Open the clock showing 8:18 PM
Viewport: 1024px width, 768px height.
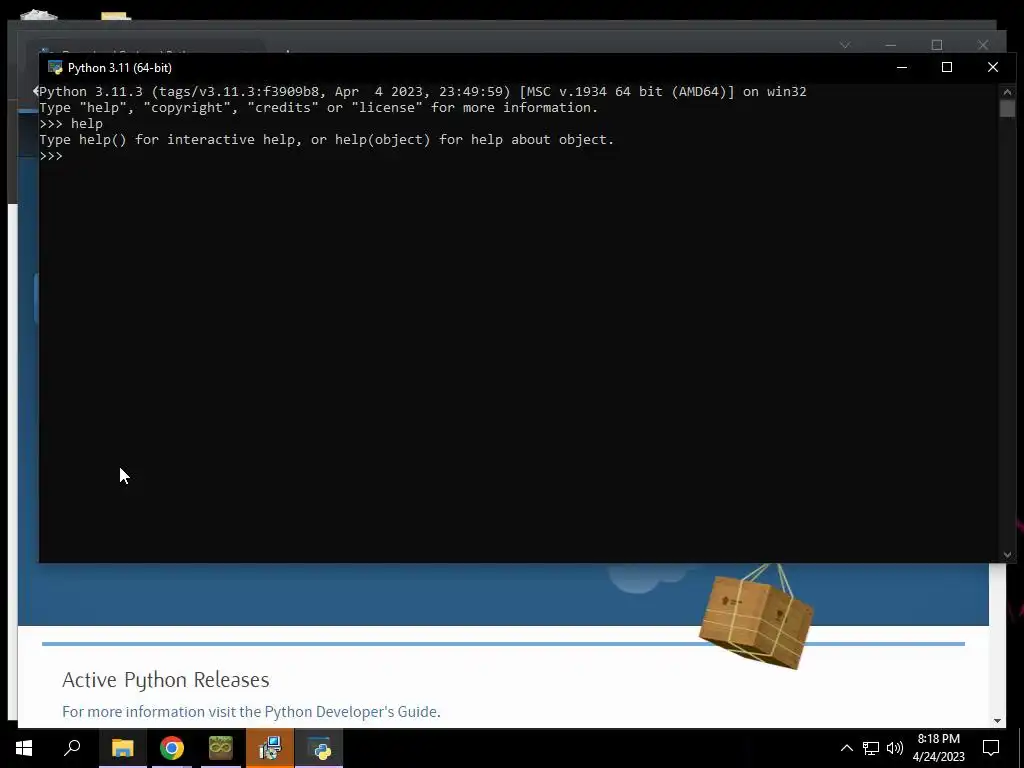(x=938, y=748)
